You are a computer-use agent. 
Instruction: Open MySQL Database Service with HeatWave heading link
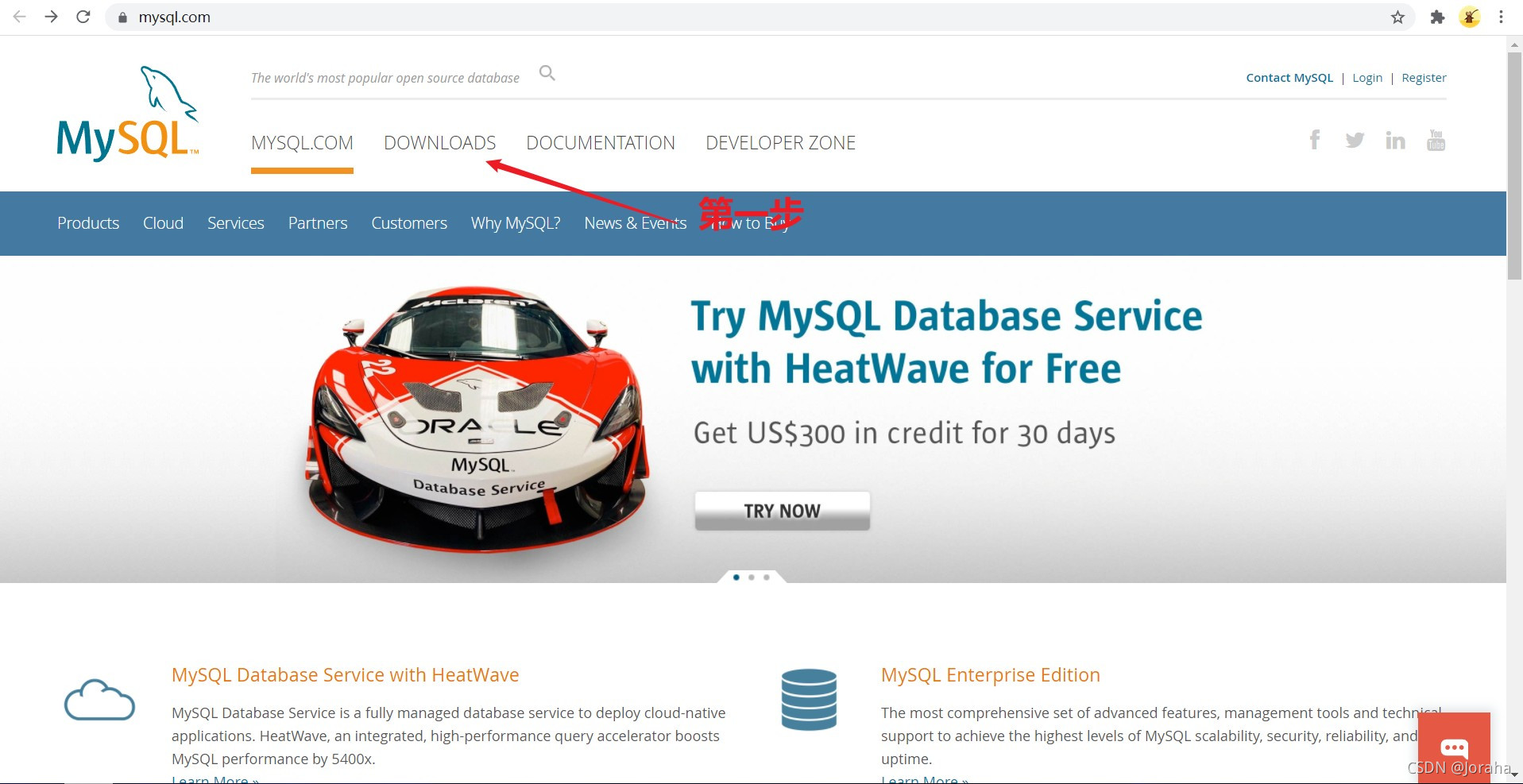click(346, 675)
